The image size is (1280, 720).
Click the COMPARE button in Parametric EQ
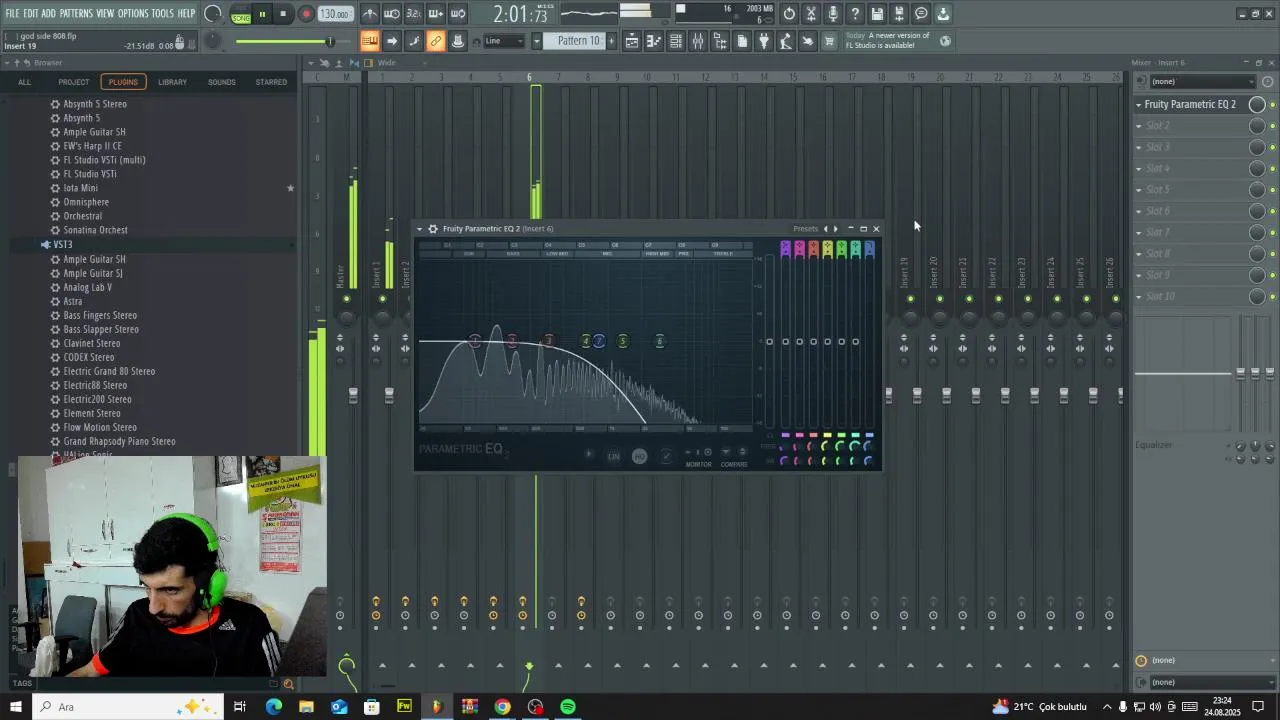(734, 464)
